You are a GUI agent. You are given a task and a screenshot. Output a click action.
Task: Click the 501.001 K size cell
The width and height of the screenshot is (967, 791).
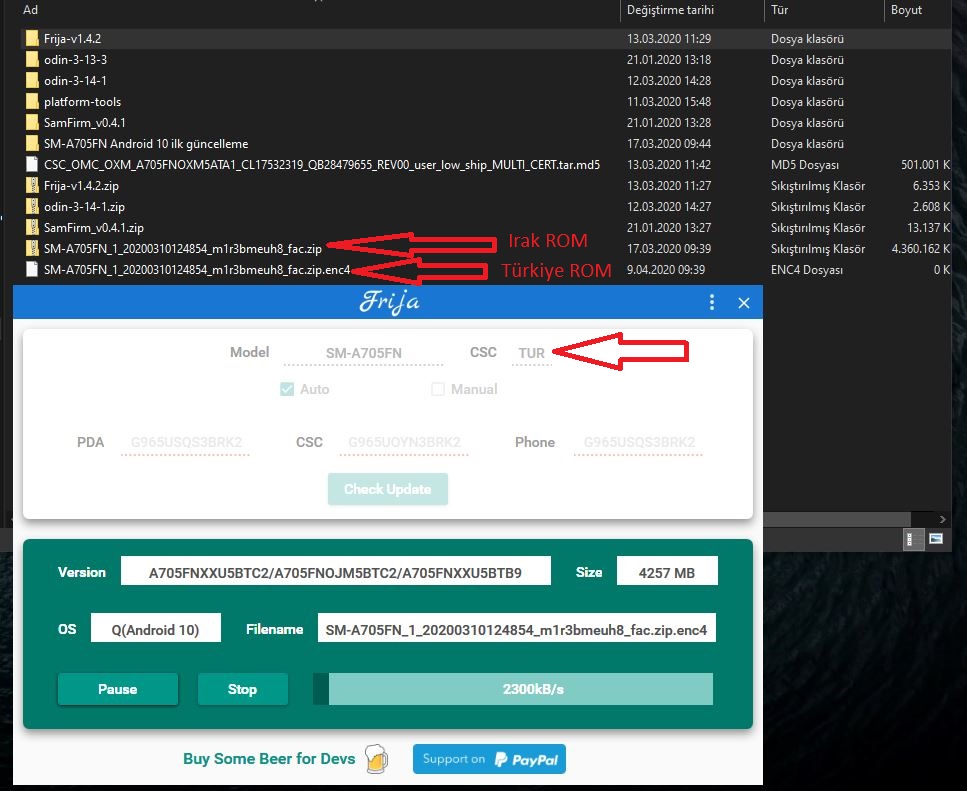click(925, 164)
